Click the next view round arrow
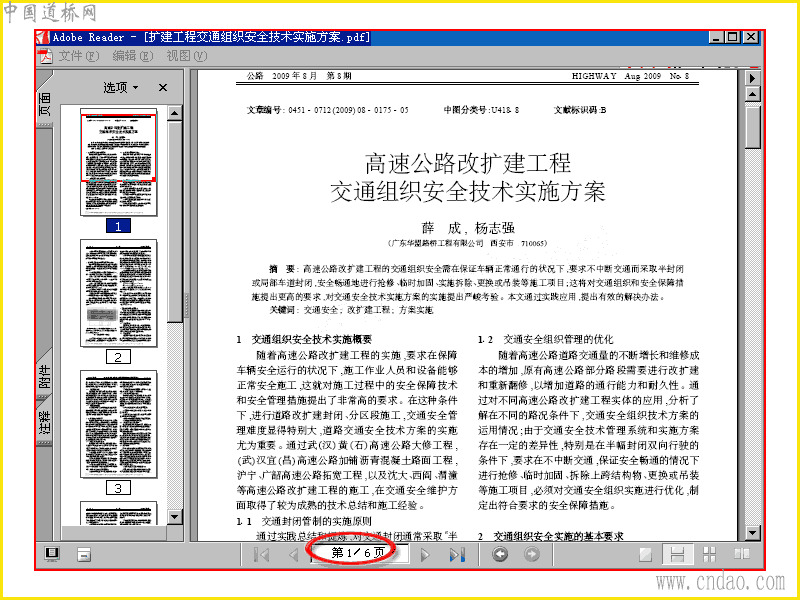Viewport: 800px width, 600px height. click(532, 554)
